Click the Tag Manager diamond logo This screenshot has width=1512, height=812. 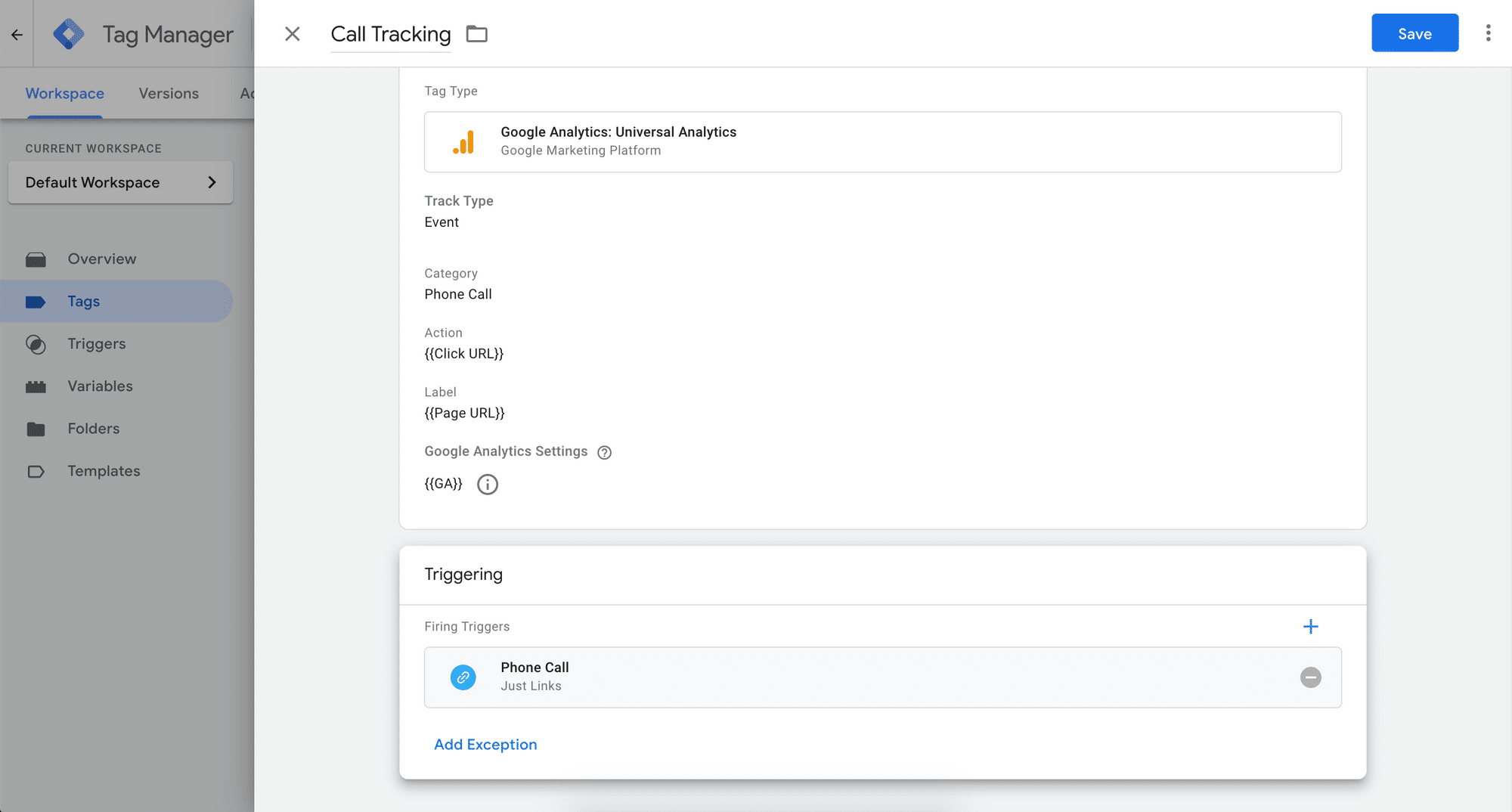point(69,34)
